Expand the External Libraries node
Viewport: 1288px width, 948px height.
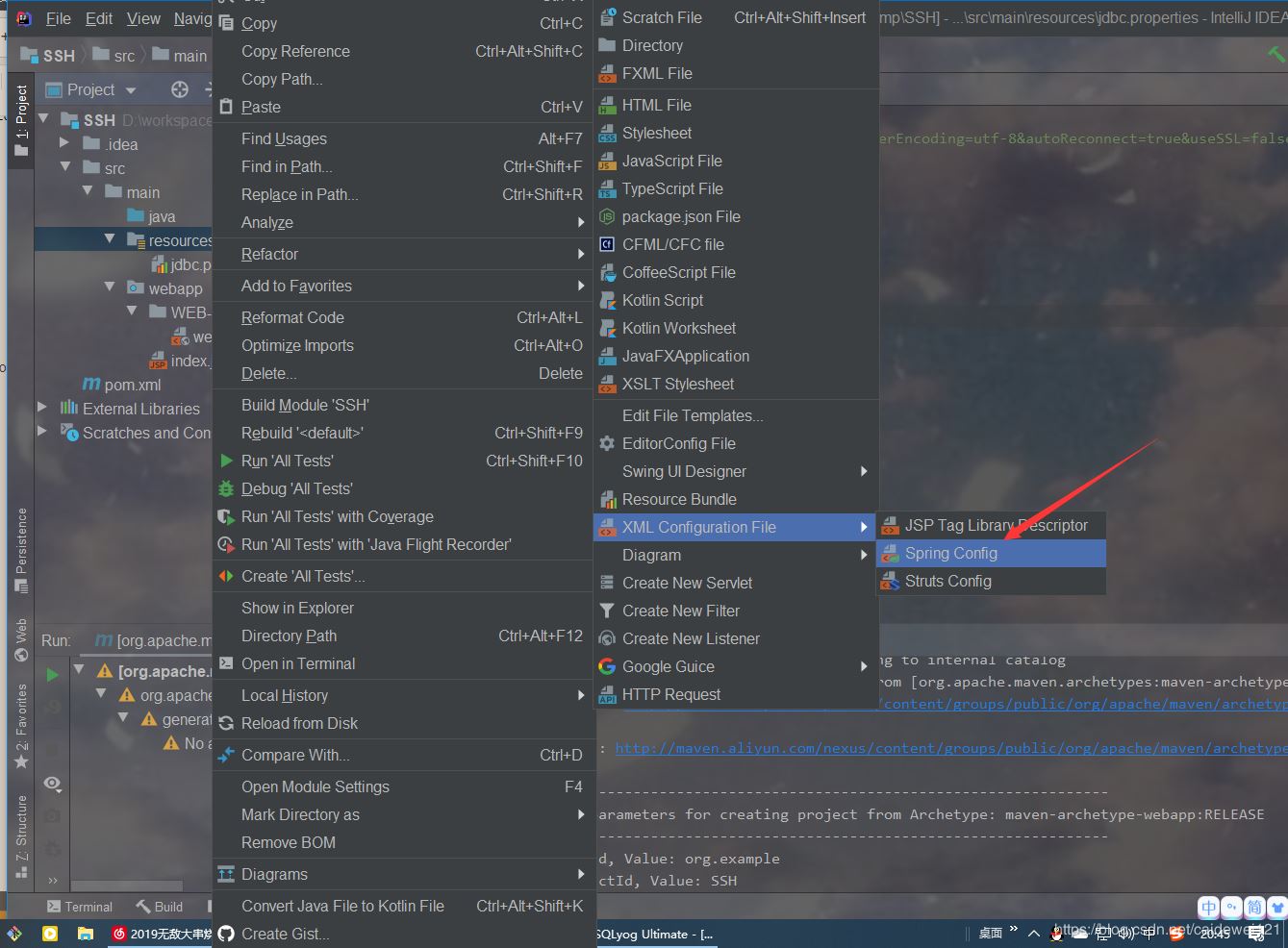[42, 409]
